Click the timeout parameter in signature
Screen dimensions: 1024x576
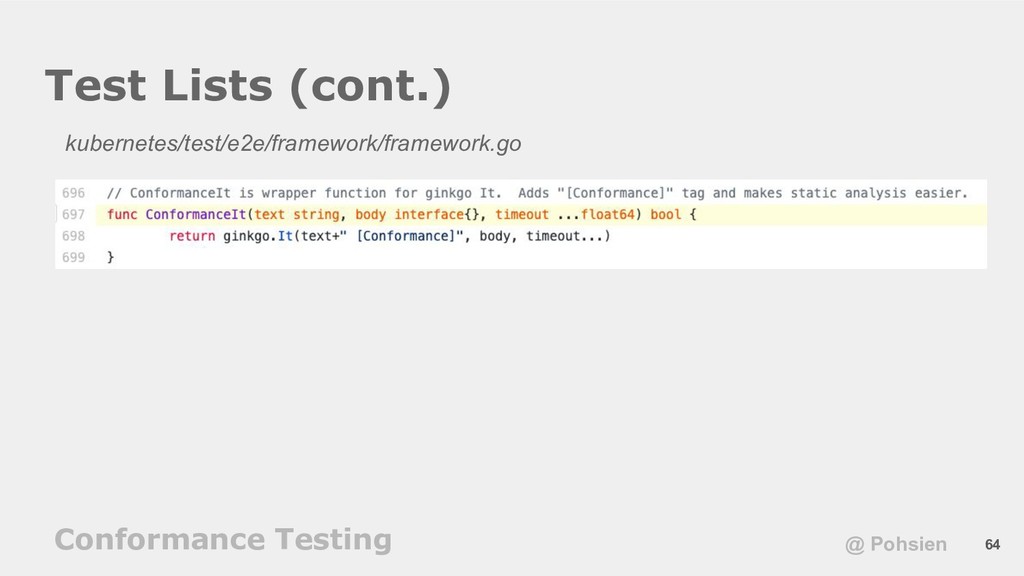coord(522,215)
